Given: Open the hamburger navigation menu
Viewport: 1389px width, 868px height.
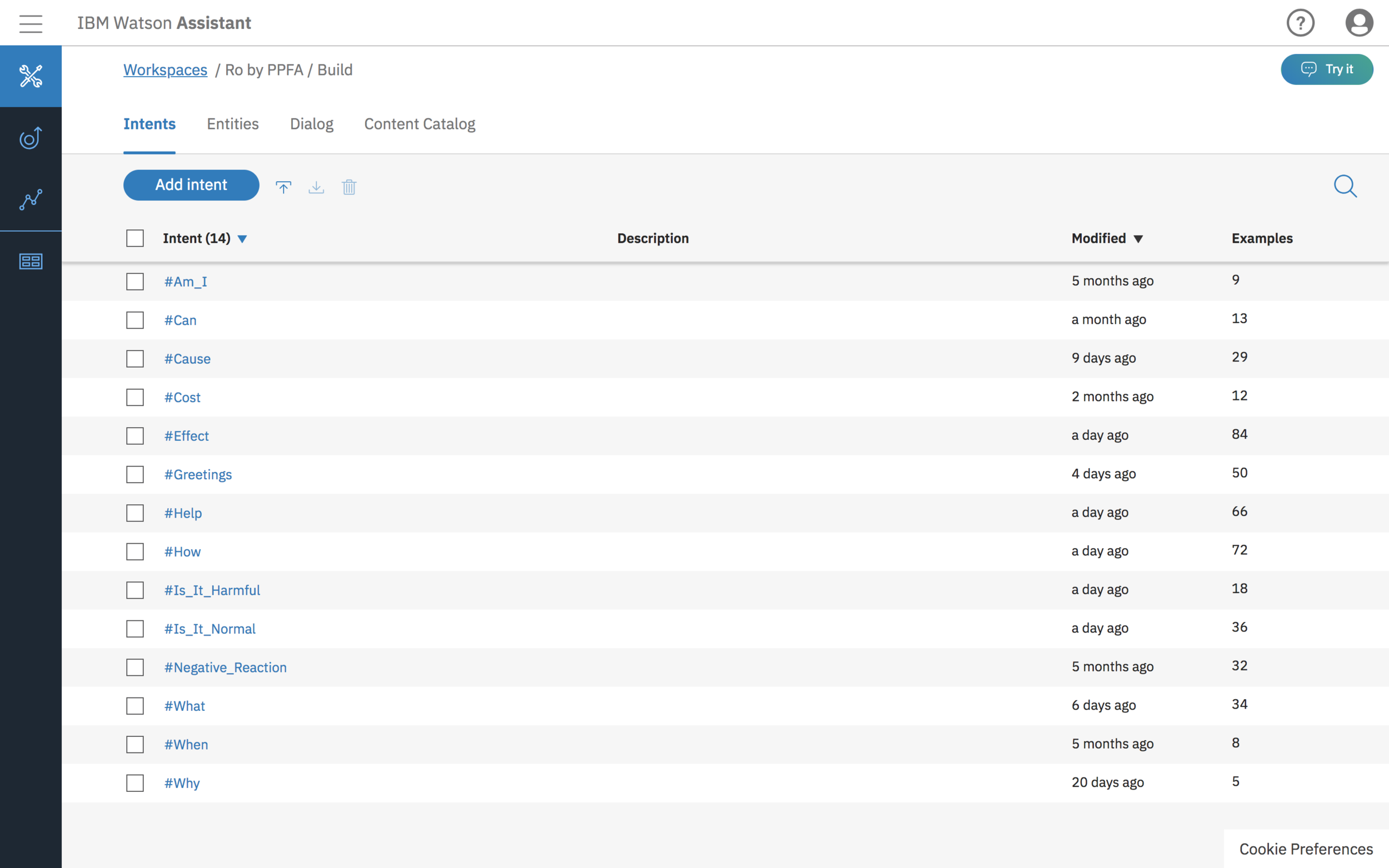Looking at the screenshot, I should (x=31, y=23).
